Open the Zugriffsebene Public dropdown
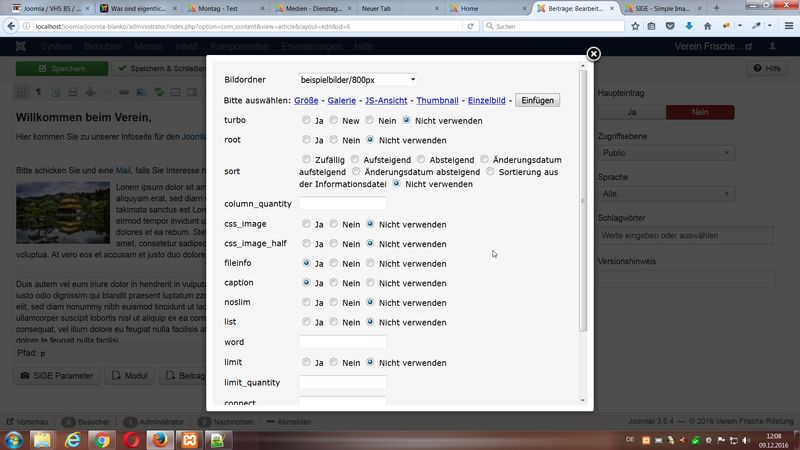Viewport: 800px width, 450px height. tap(666, 153)
